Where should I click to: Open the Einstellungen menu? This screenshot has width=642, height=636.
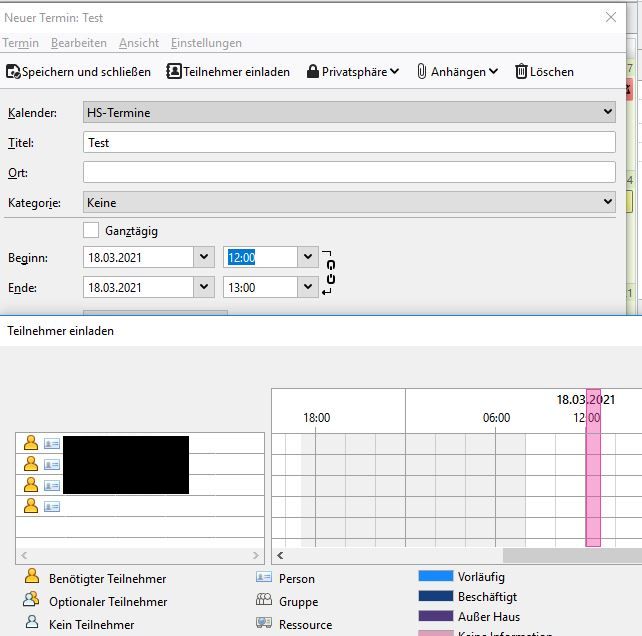pyautogui.click(x=206, y=43)
